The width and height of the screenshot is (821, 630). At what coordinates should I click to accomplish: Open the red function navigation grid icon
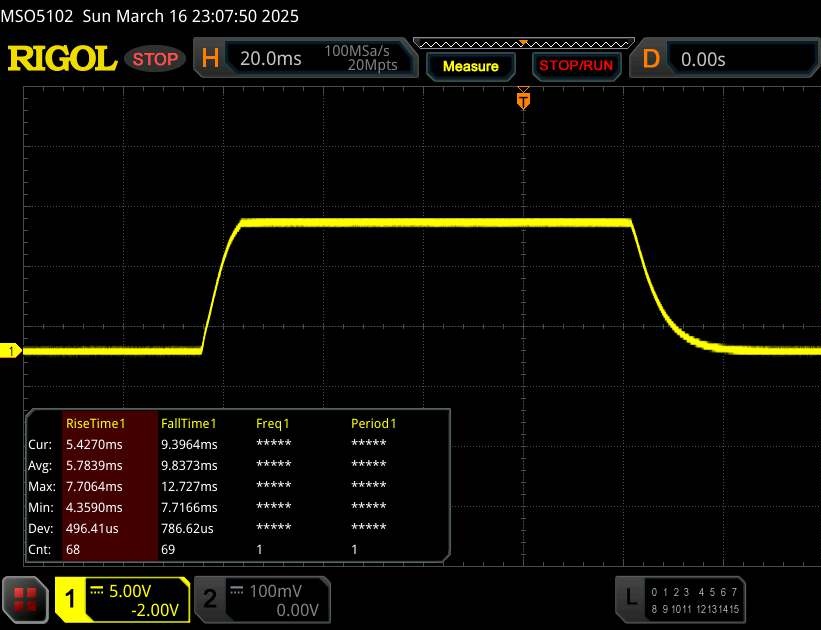click(25, 599)
